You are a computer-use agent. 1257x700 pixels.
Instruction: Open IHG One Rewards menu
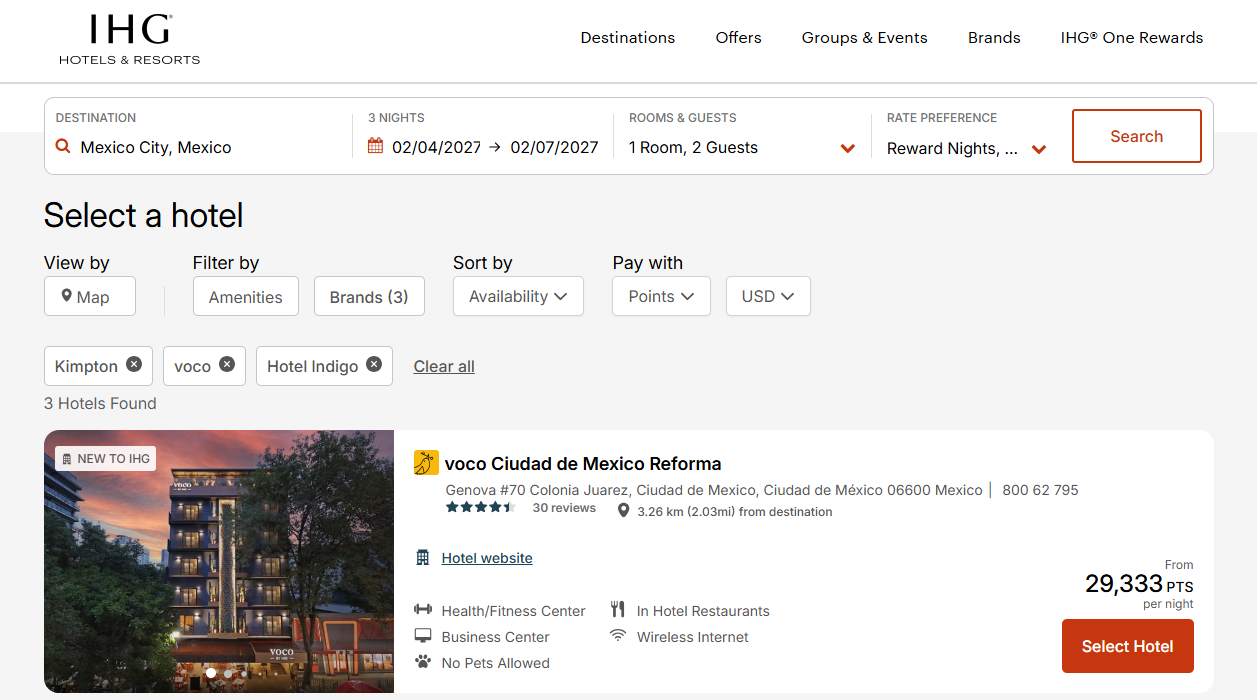pyautogui.click(x=1132, y=38)
